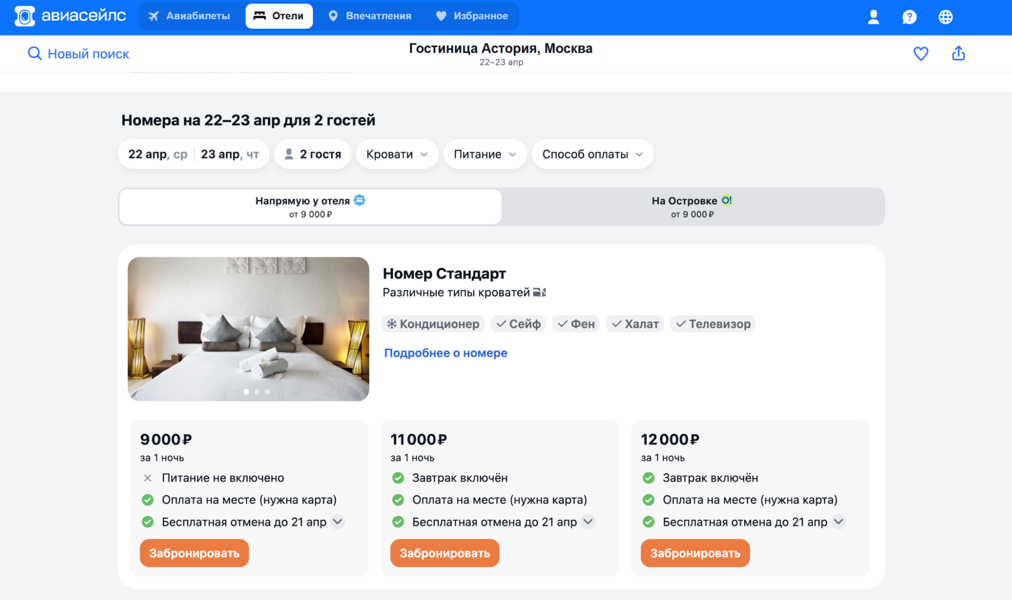The width and height of the screenshot is (1012, 600).
Task: Open the Впечатления tab
Action: click(x=369, y=16)
